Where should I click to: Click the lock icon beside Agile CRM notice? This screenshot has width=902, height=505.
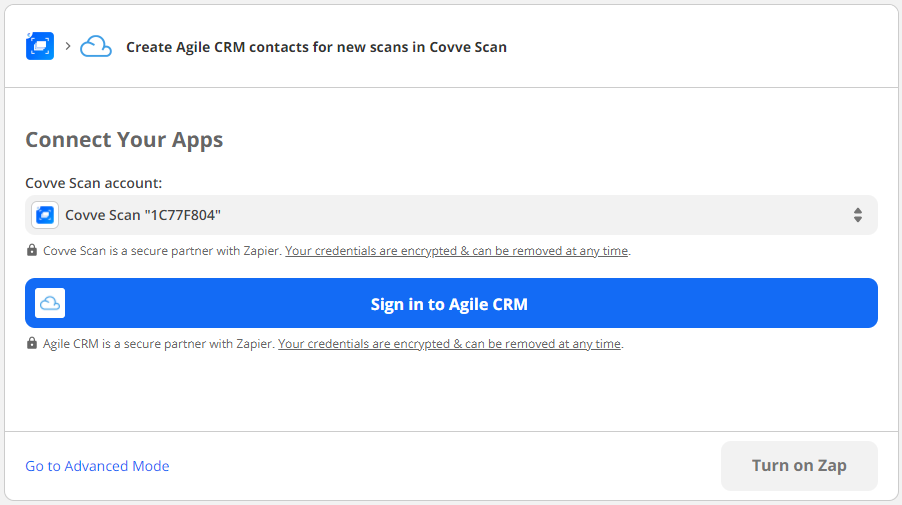tap(32, 344)
